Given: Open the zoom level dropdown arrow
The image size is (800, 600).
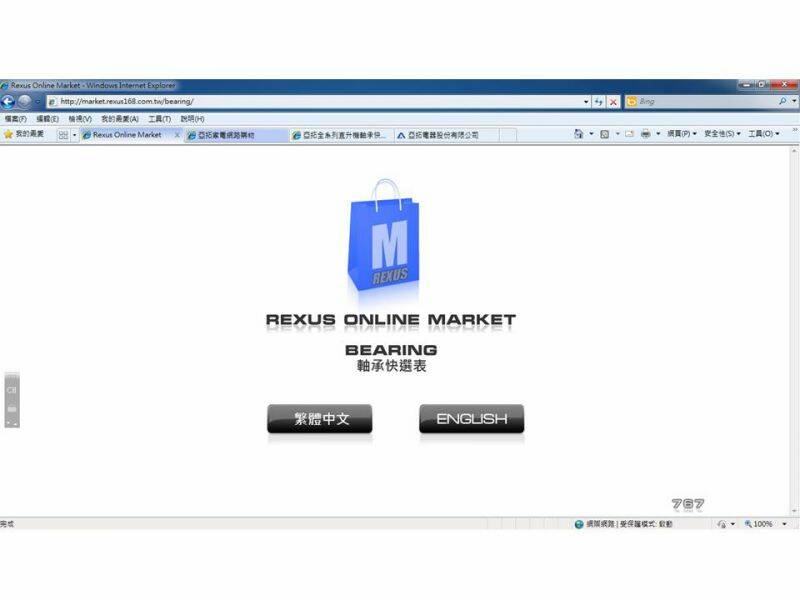Looking at the screenshot, I should pyautogui.click(x=785, y=524).
